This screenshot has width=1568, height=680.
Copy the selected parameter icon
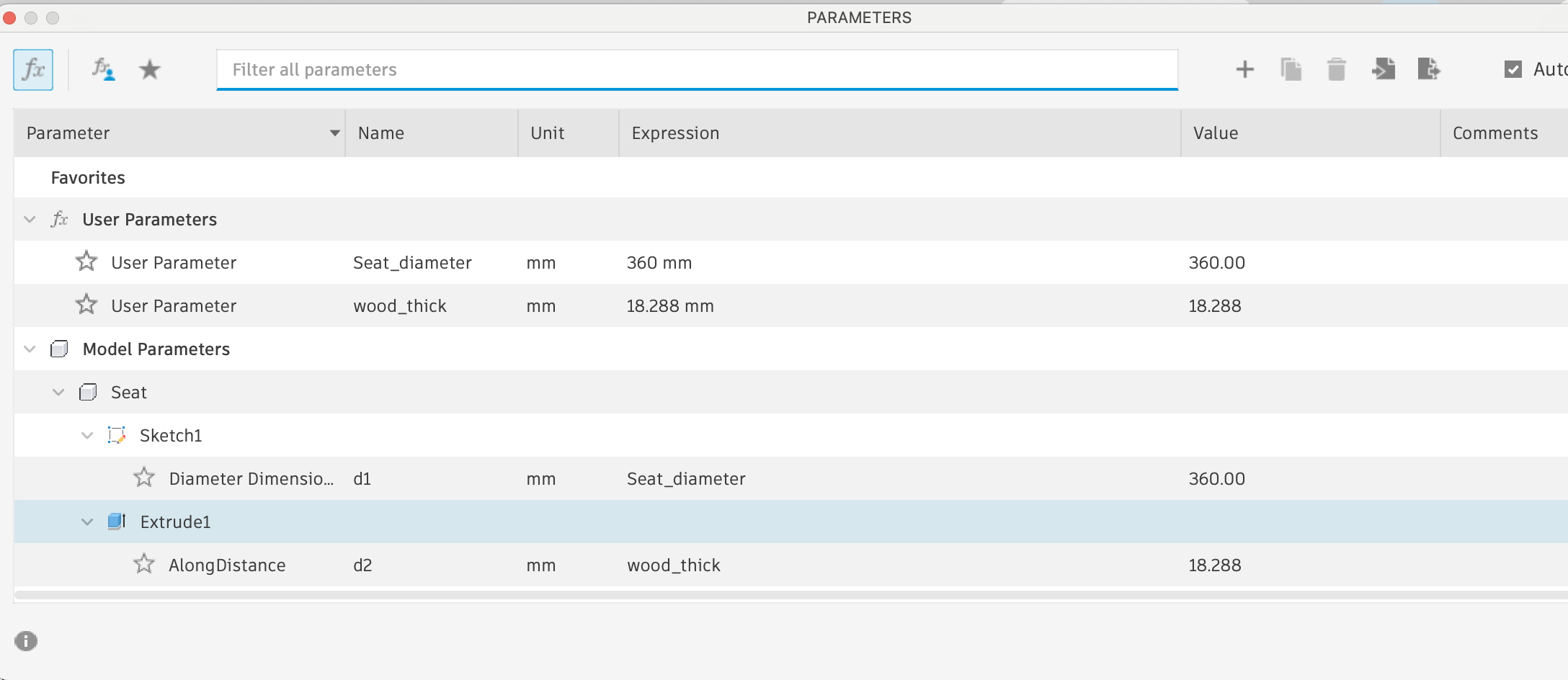pyautogui.click(x=1291, y=69)
